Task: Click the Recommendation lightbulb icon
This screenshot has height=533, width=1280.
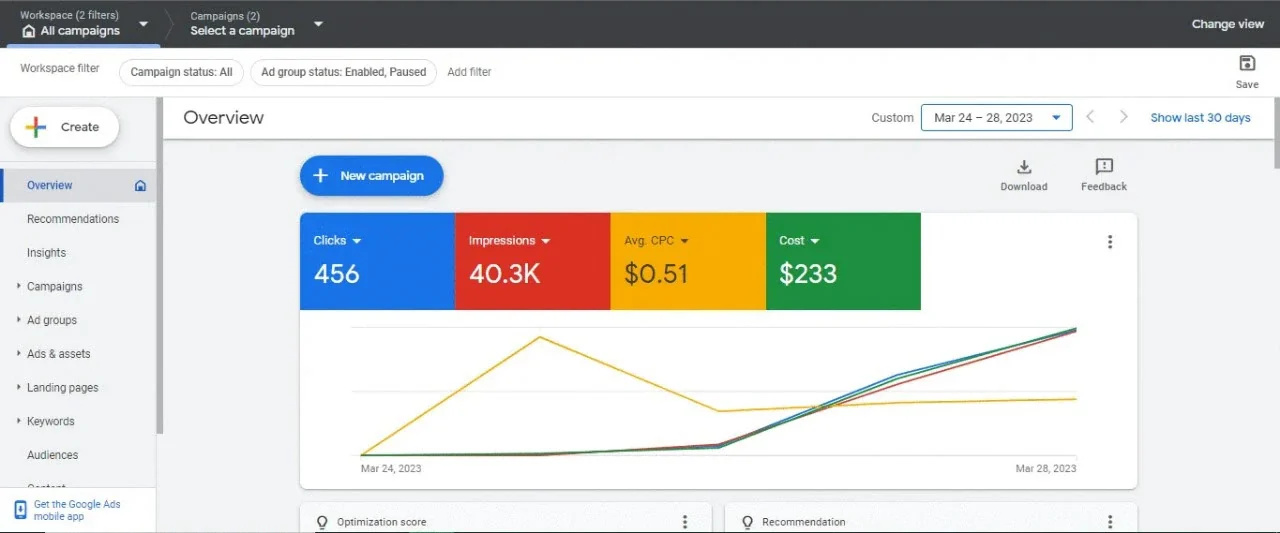Action: coord(747,522)
